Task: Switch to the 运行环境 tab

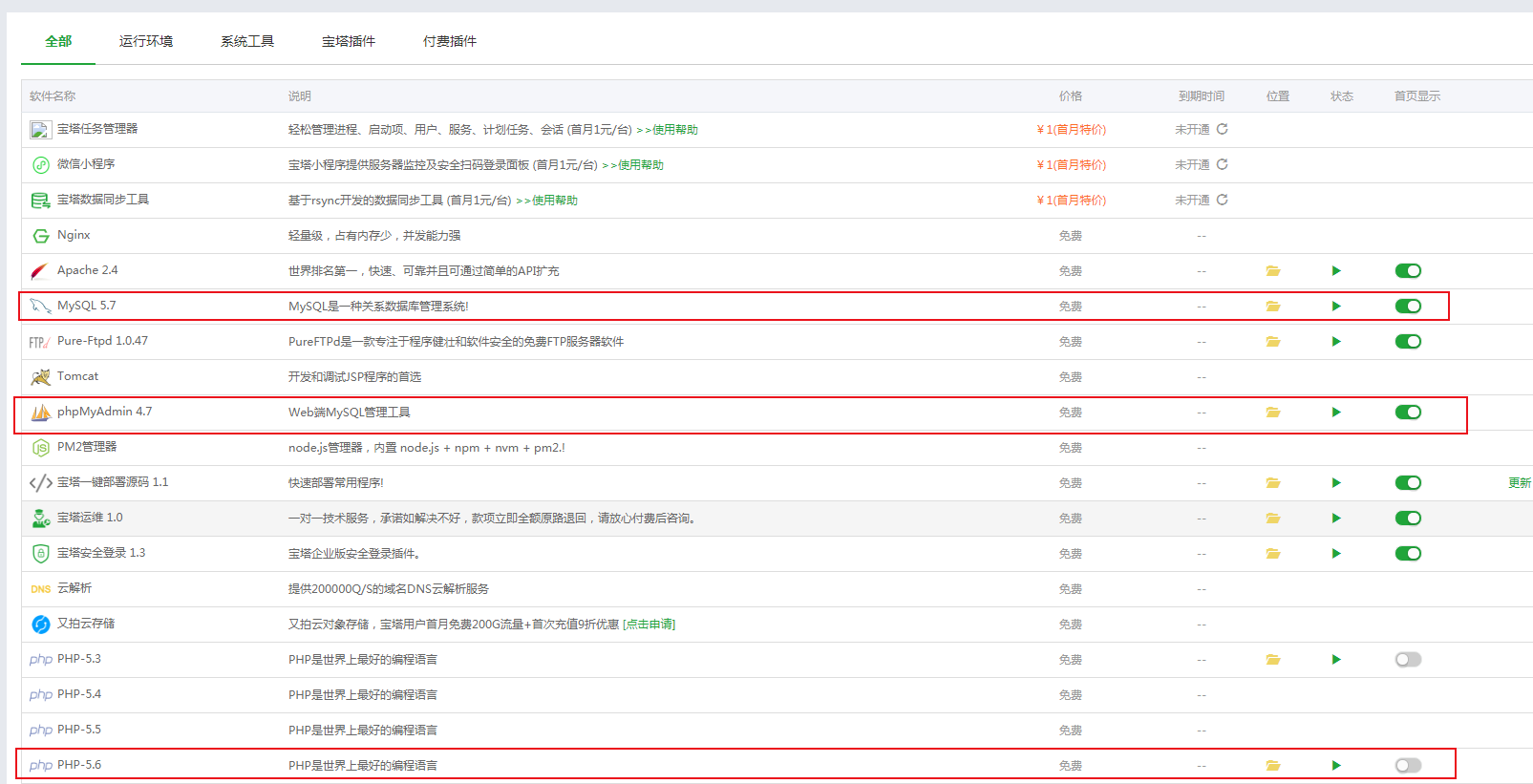Action: pyautogui.click(x=146, y=41)
